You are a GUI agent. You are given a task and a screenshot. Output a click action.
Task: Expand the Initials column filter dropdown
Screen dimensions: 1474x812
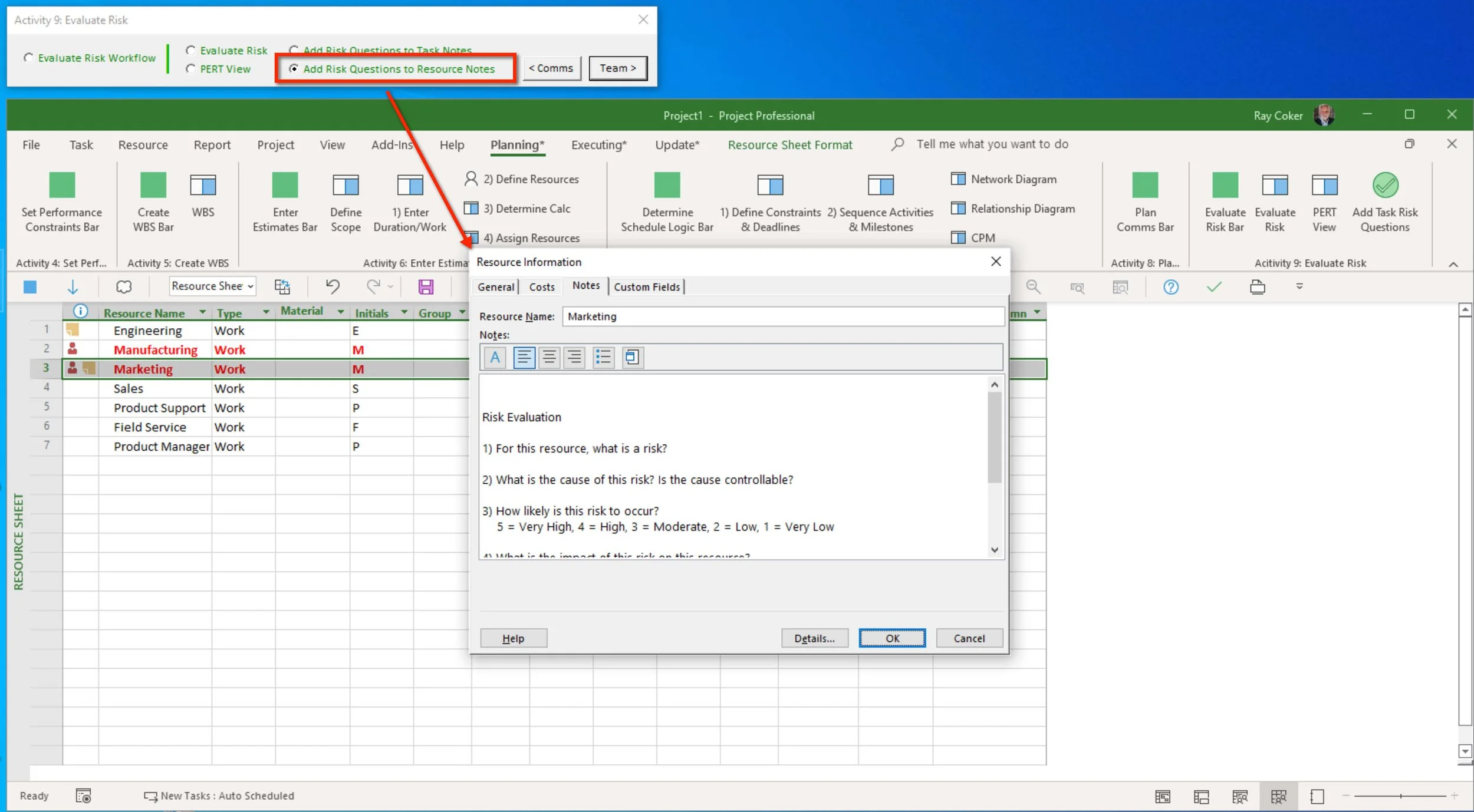coord(404,312)
